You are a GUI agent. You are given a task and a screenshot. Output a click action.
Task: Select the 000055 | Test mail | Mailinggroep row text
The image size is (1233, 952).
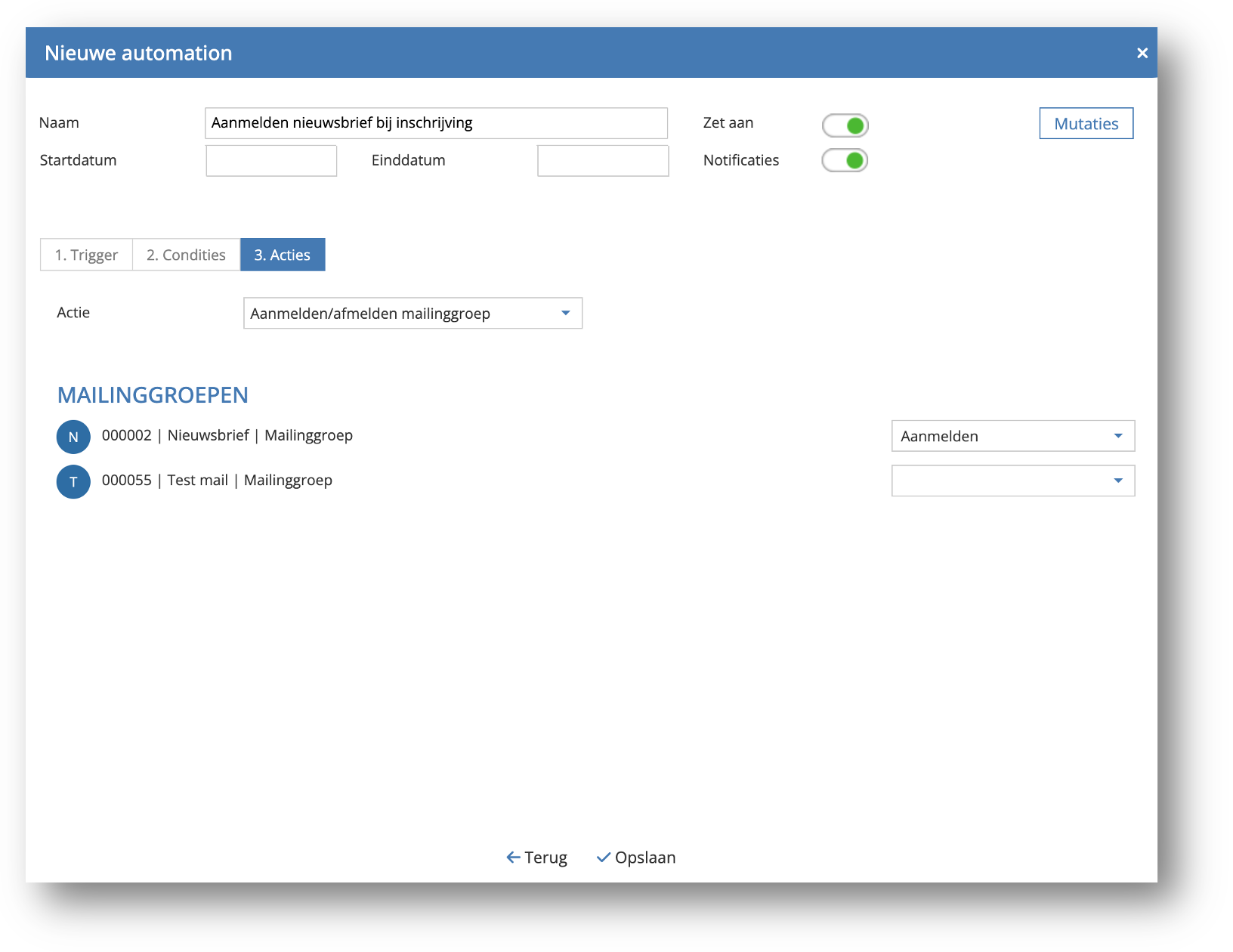[x=217, y=481]
